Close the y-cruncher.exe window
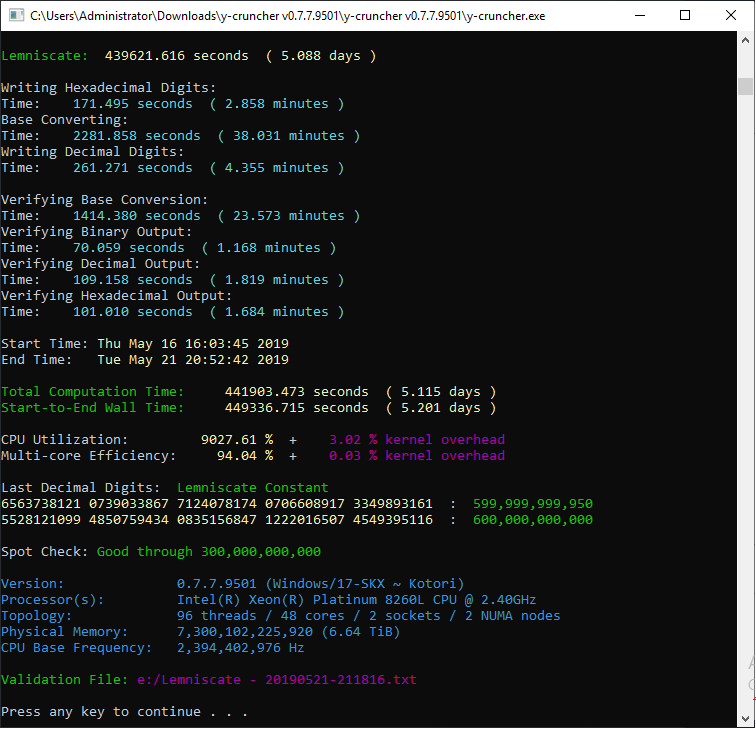756x730 pixels. [x=731, y=15]
